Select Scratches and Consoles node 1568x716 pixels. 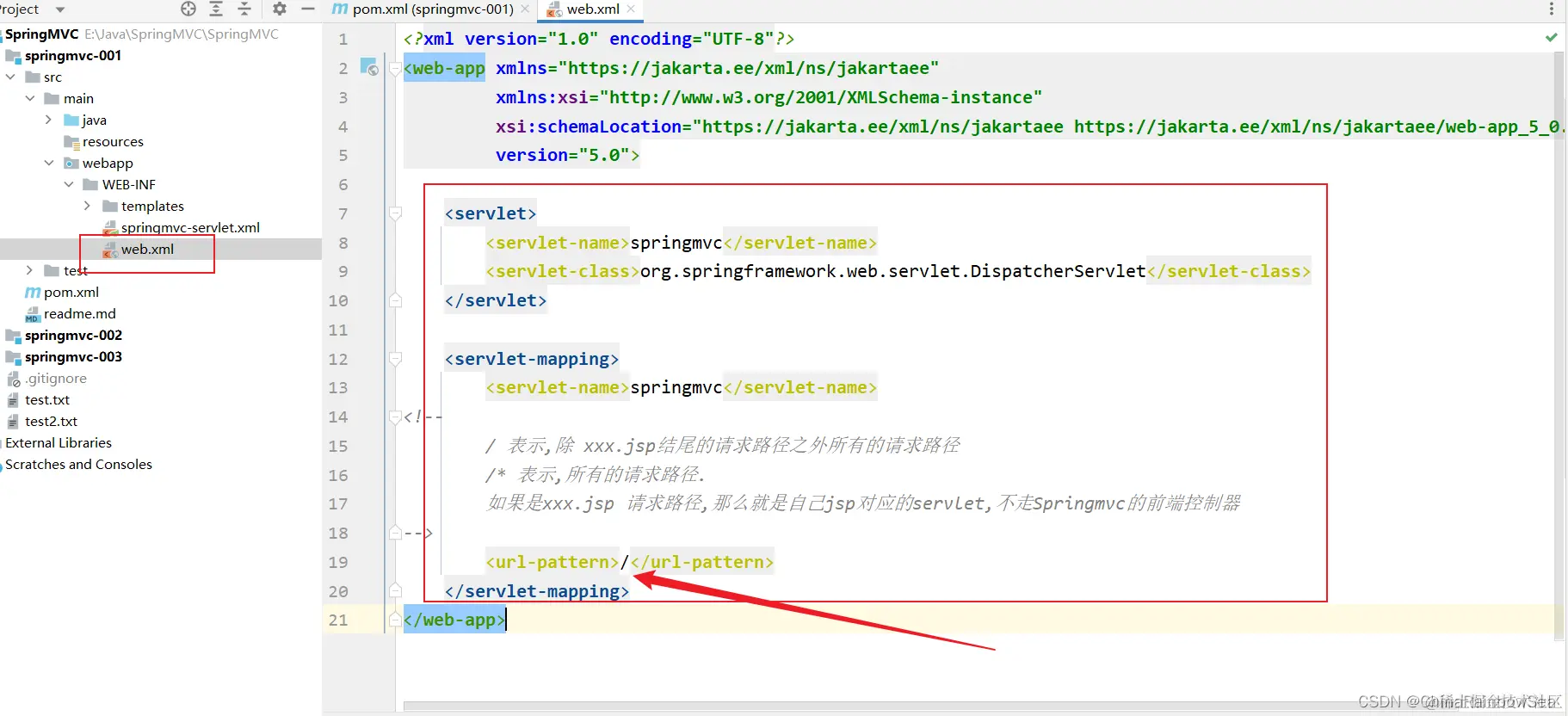pyautogui.click(x=78, y=465)
